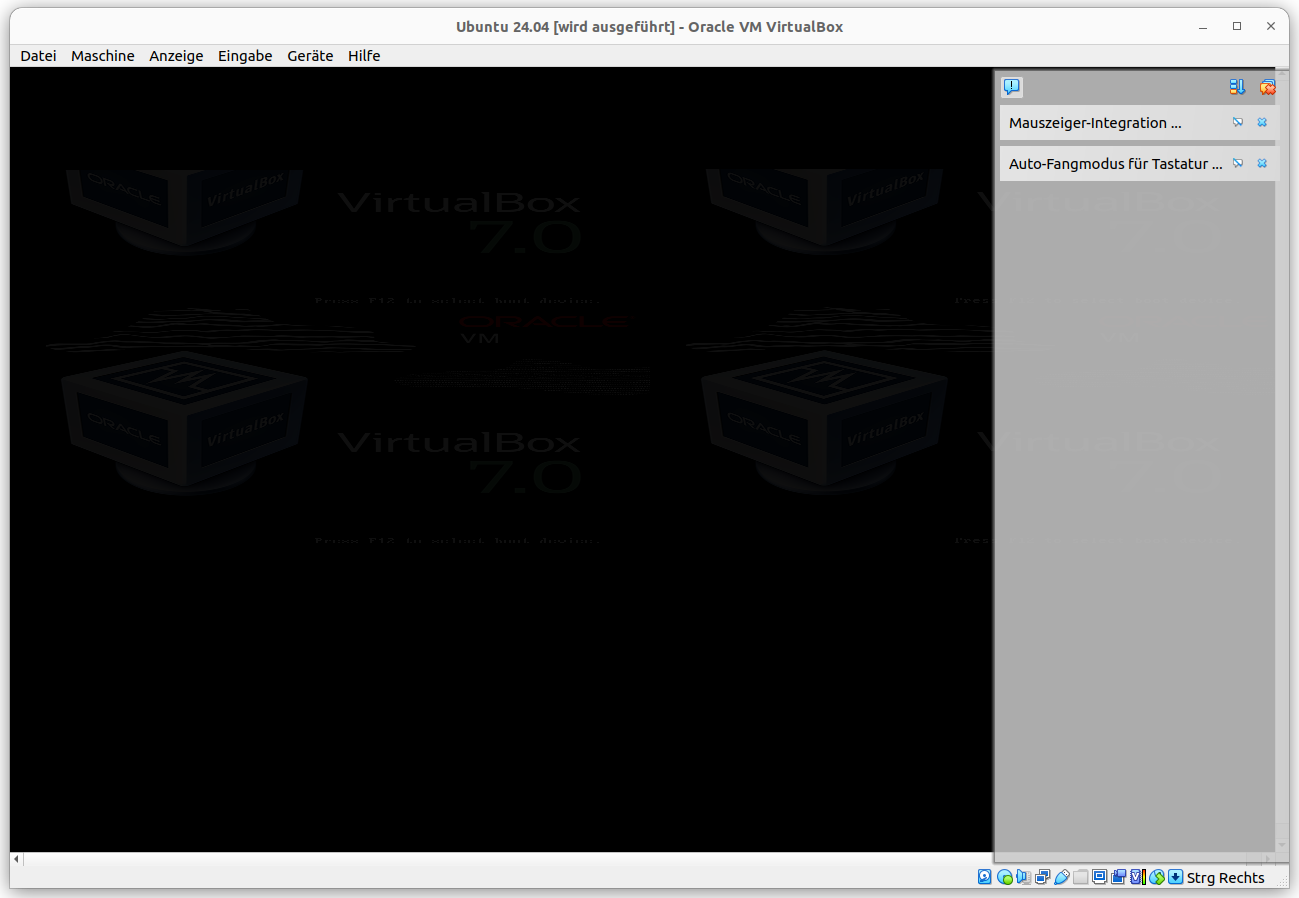Open the Maschine menu

(102, 55)
